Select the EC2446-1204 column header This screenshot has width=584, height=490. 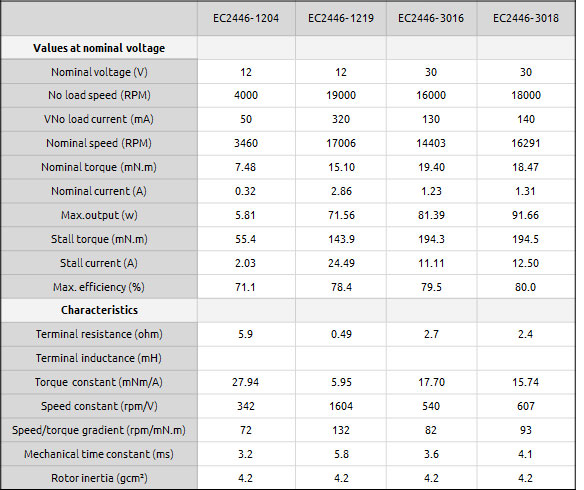pos(246,18)
